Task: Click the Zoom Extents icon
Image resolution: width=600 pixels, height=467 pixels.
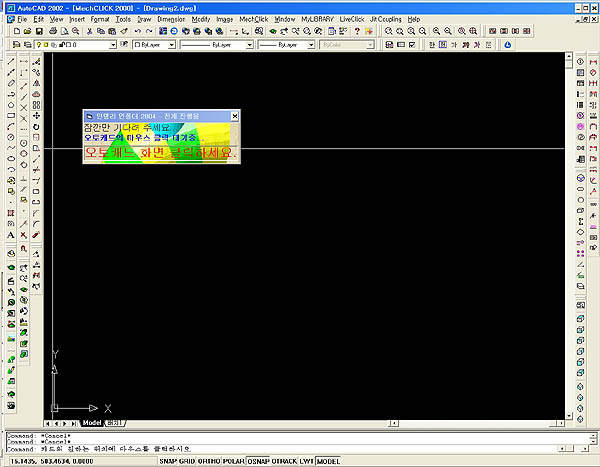Action: 473,31
